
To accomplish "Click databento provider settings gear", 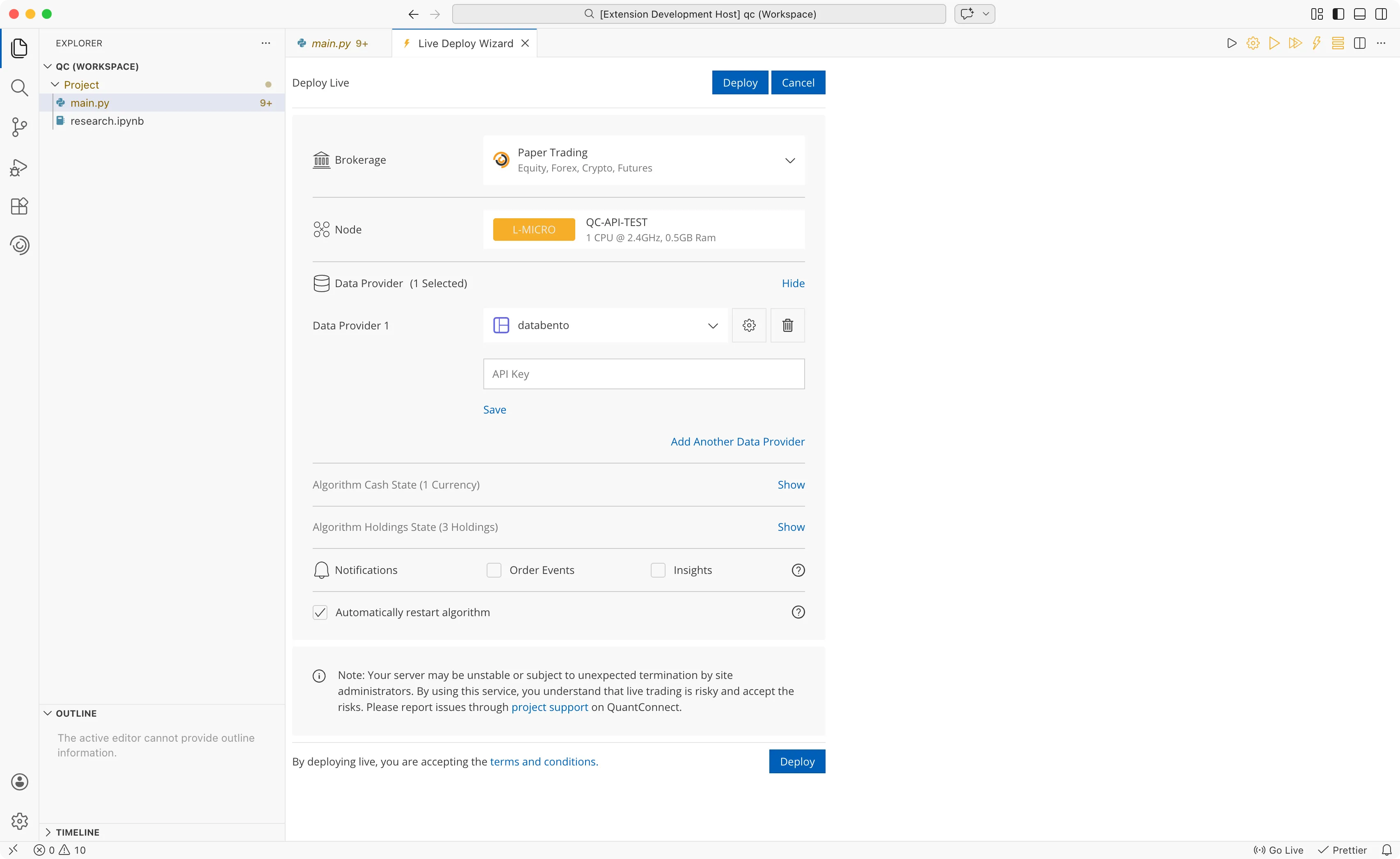I will pyautogui.click(x=749, y=326).
